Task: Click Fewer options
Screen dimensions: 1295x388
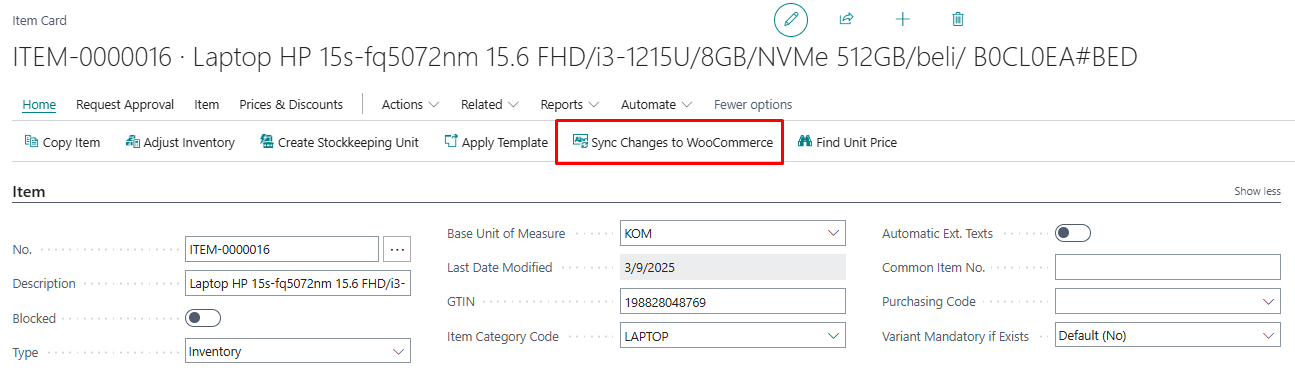Action: (753, 105)
